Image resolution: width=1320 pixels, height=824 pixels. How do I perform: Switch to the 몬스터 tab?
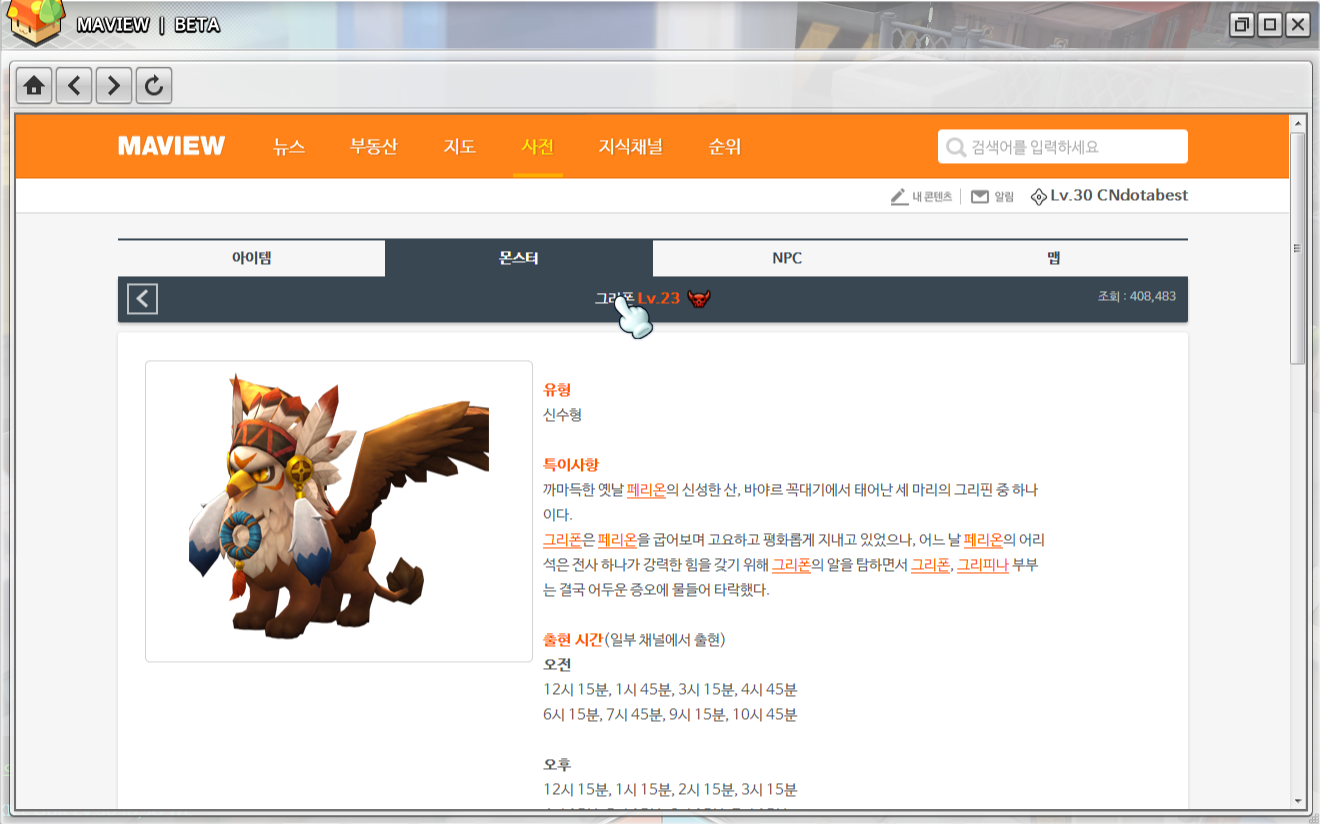click(519, 258)
